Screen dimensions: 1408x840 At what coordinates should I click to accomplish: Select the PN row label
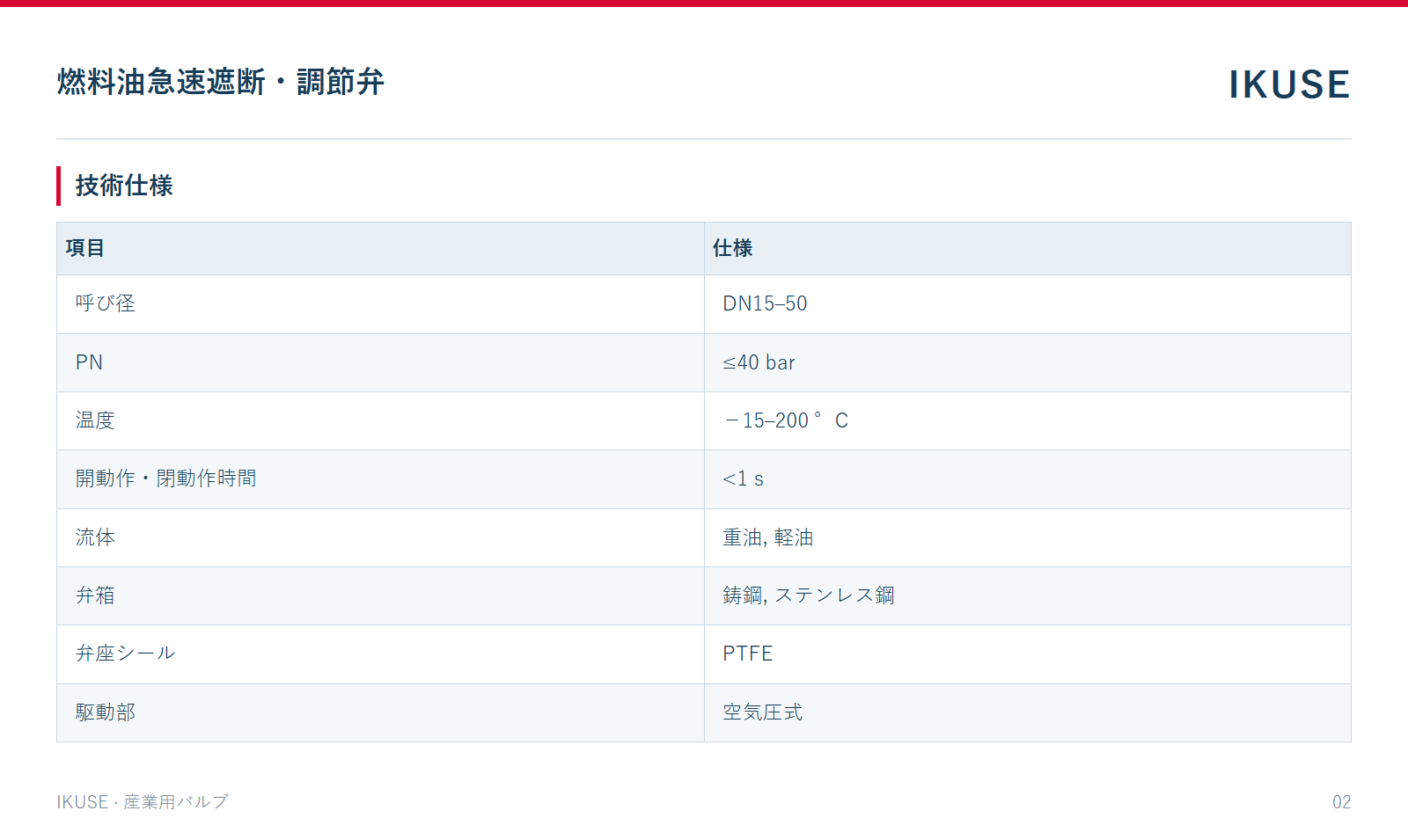click(x=89, y=362)
